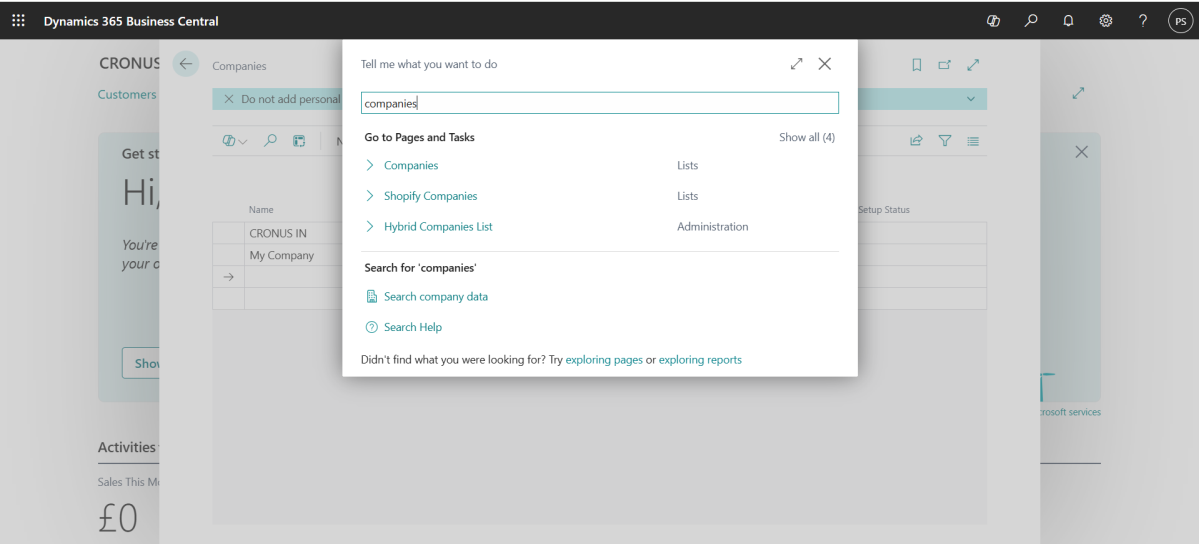
Task: Toggle the filter pane on Companies list
Action: click(945, 141)
